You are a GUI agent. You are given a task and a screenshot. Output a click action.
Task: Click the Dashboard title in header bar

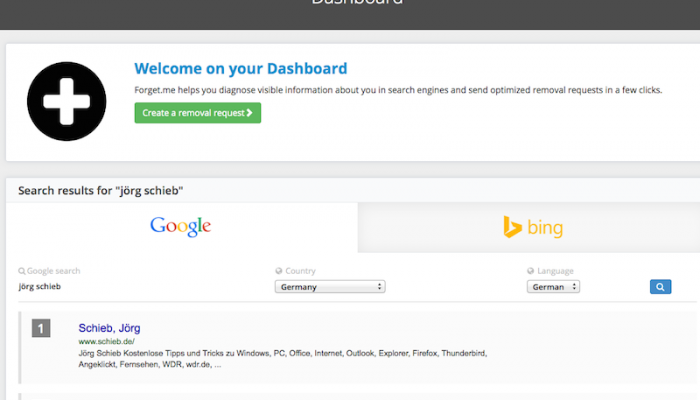357,3
